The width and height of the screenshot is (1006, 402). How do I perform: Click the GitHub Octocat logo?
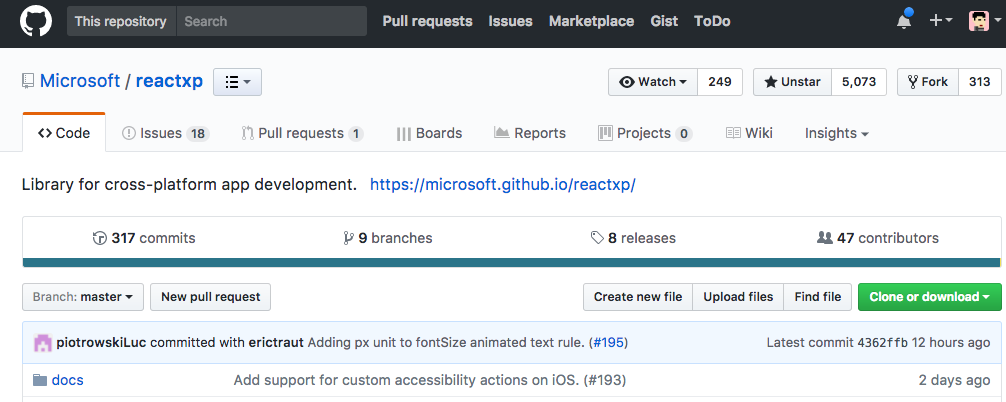pos(36,21)
